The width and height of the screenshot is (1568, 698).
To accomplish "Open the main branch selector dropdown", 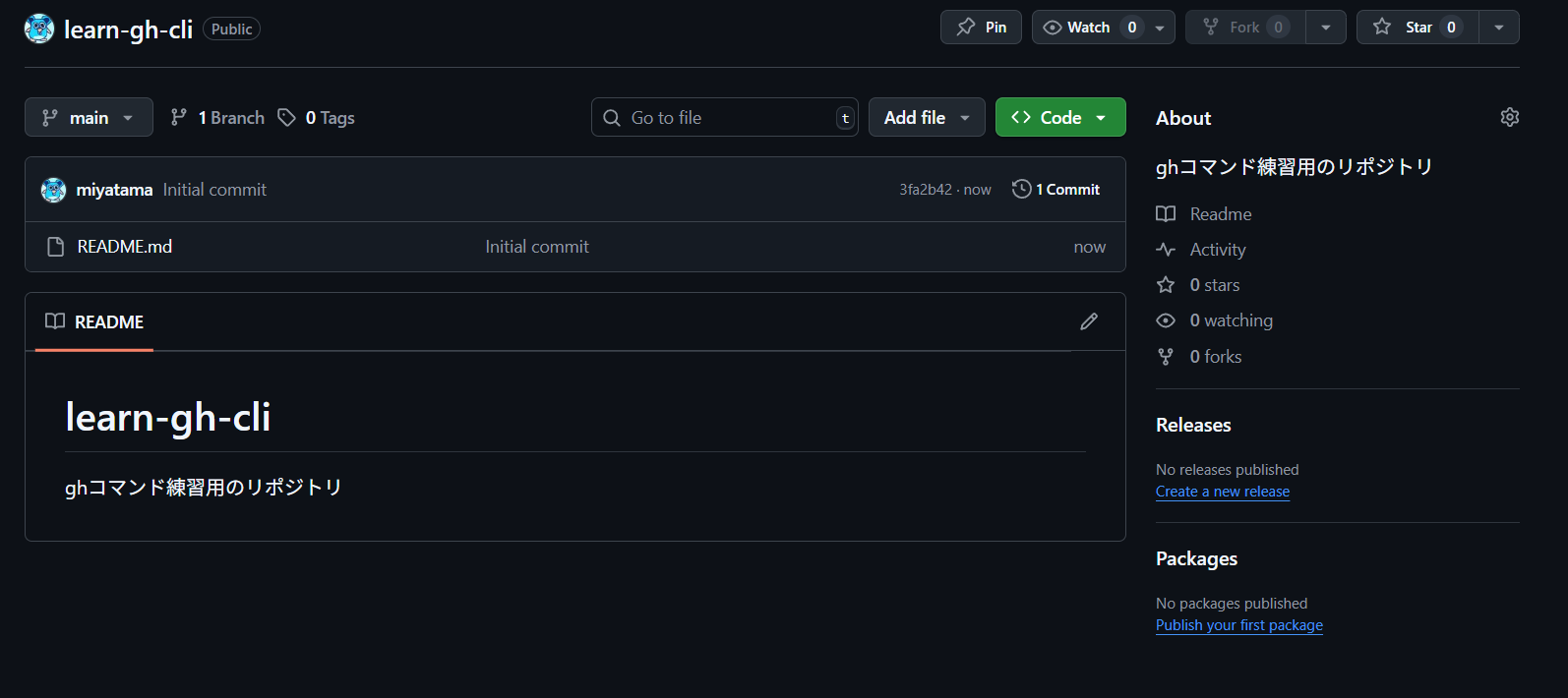I will (x=89, y=117).
